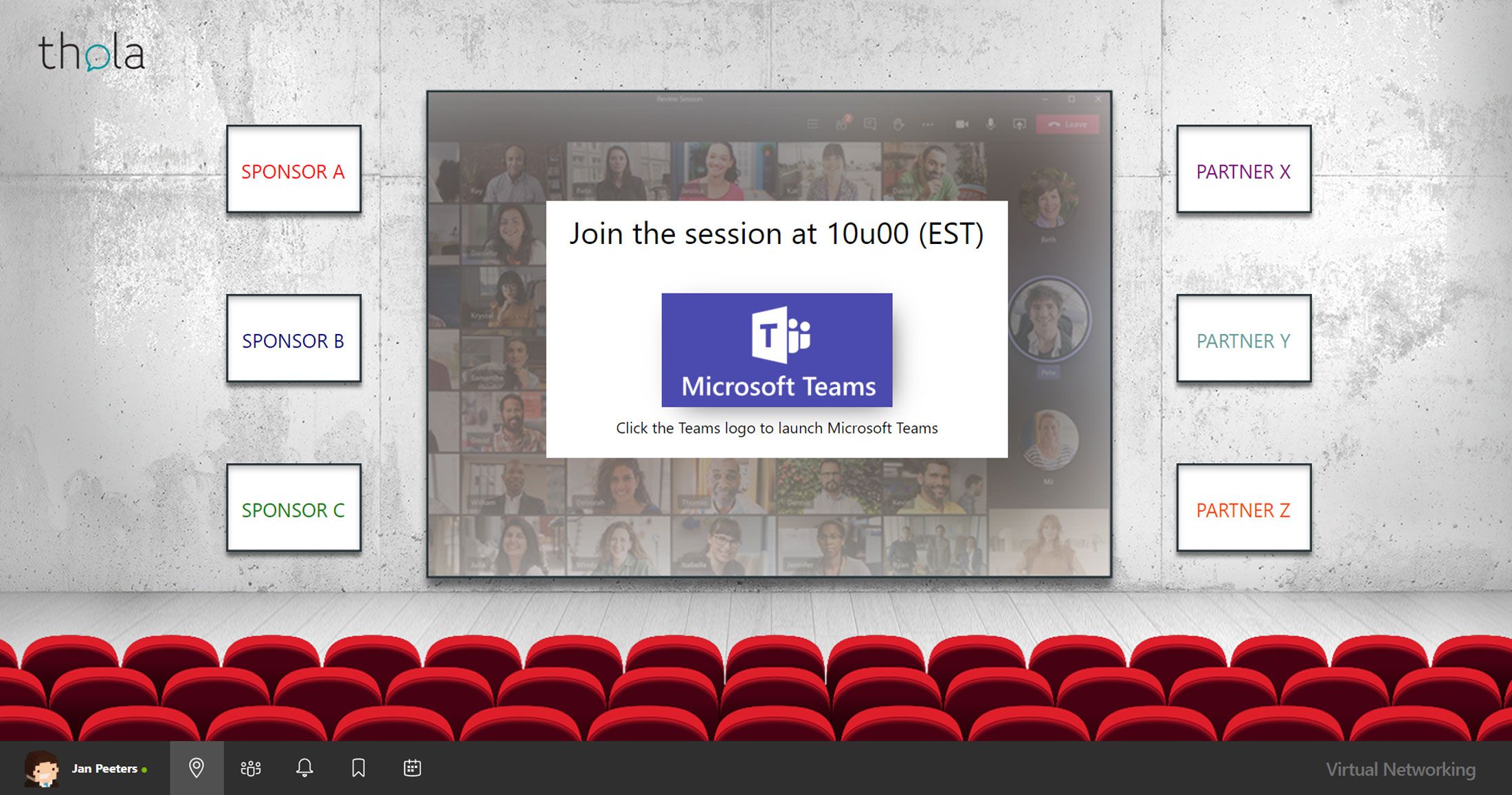The image size is (1512, 795).
Task: Launch Microsoft Teams via the logo
Action: 777,350
